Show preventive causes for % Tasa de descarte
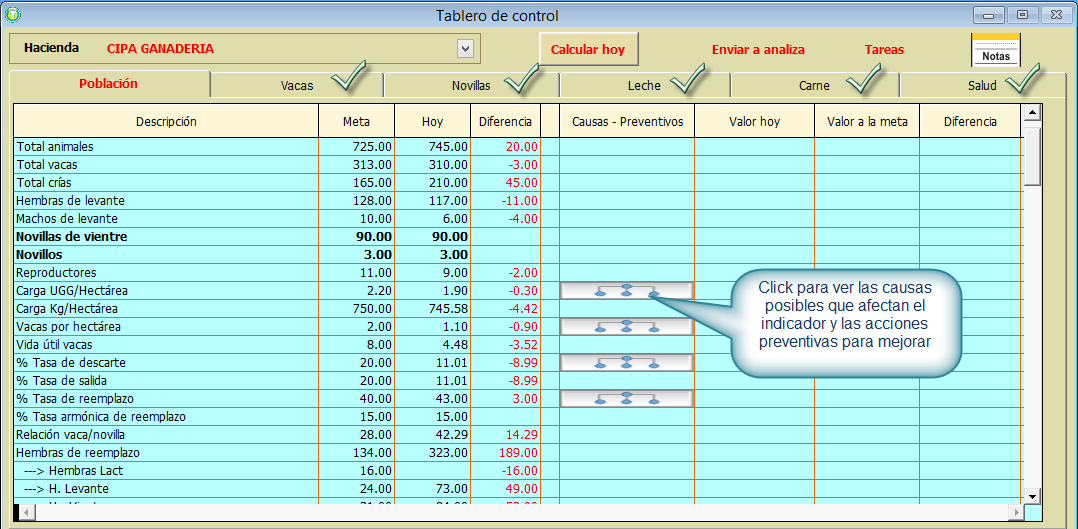Screen dimensions: 1078x529 (x=626, y=362)
